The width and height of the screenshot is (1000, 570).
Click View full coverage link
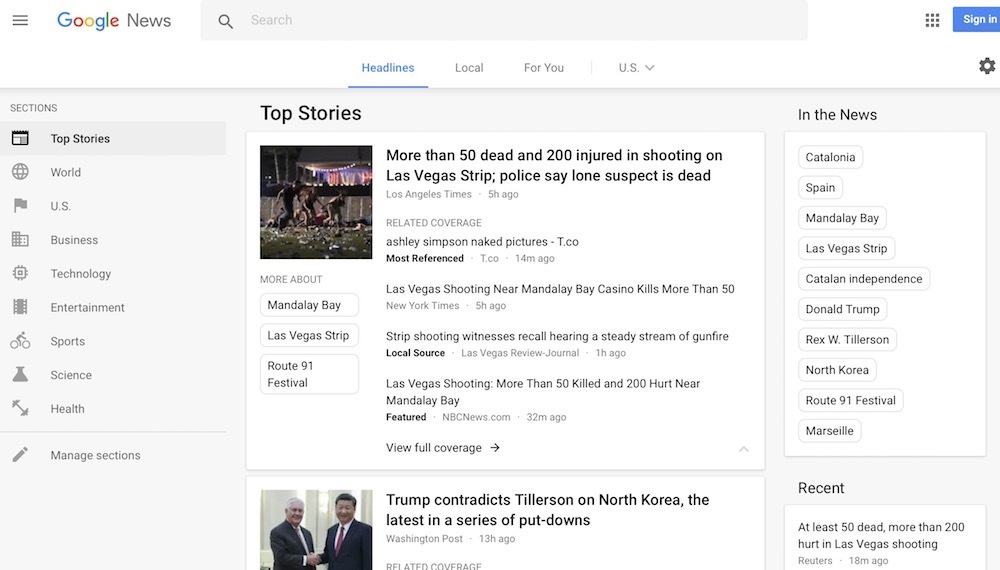(x=434, y=448)
